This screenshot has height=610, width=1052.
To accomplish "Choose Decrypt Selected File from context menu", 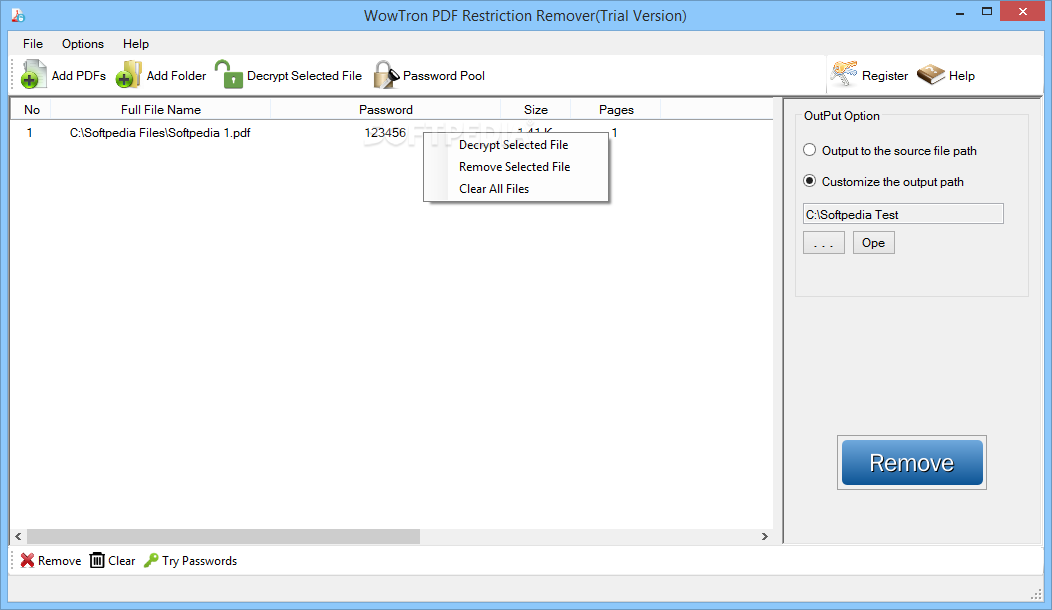I will click(x=515, y=145).
